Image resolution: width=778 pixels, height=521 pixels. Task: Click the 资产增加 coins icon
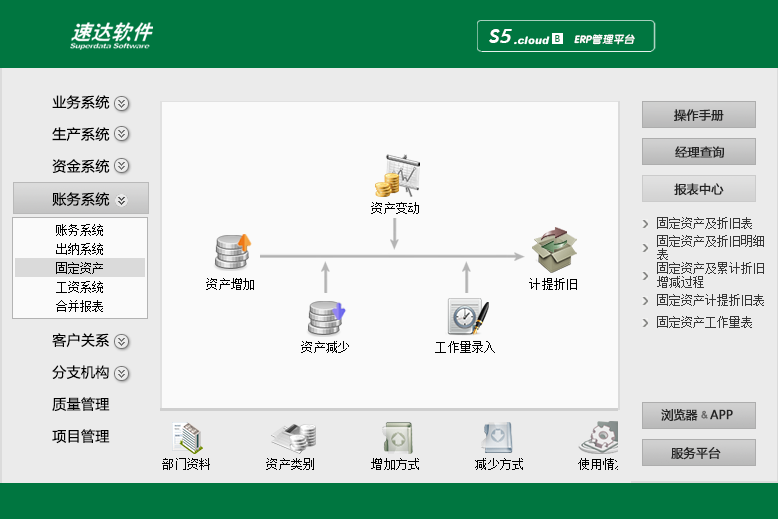pos(233,252)
